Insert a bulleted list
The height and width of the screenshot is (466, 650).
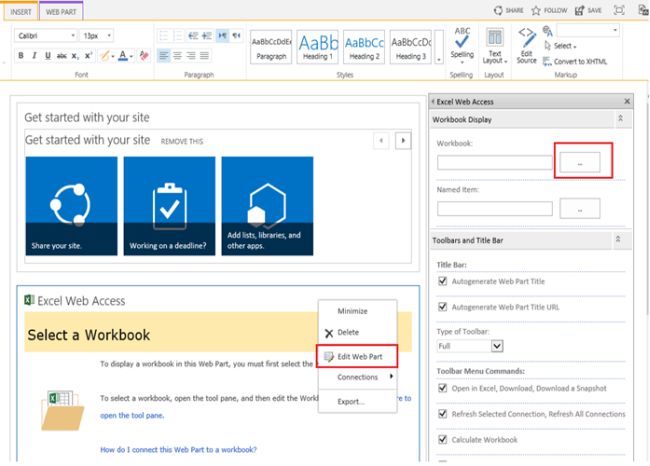click(x=164, y=36)
